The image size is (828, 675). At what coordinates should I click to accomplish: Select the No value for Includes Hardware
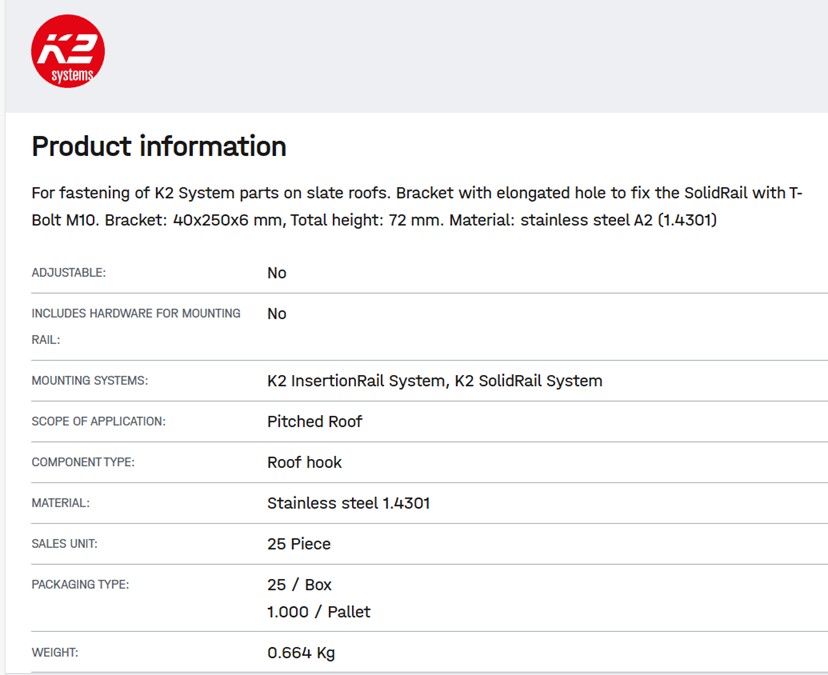pyautogui.click(x=277, y=314)
